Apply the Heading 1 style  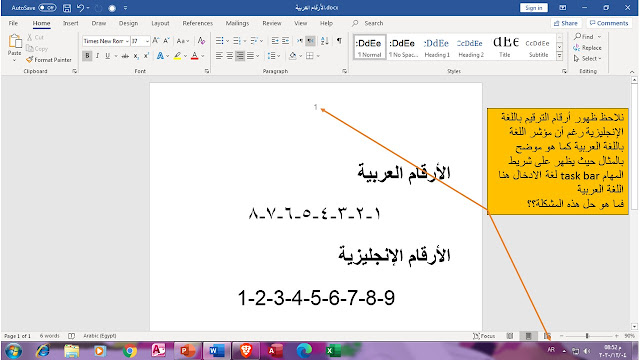[x=437, y=47]
